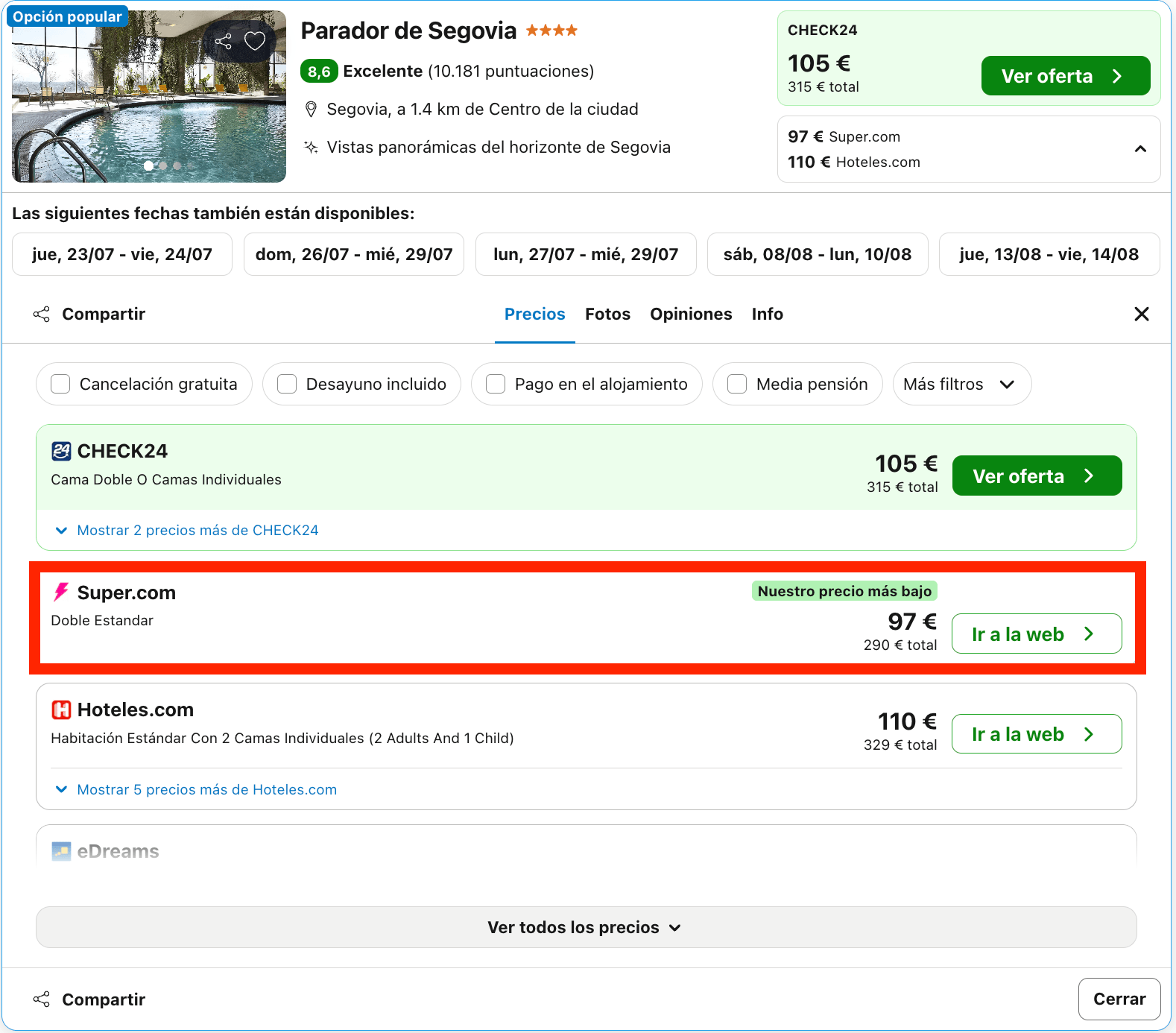Click the Parador de Segovia title
1176x1033 pixels.
(x=408, y=31)
